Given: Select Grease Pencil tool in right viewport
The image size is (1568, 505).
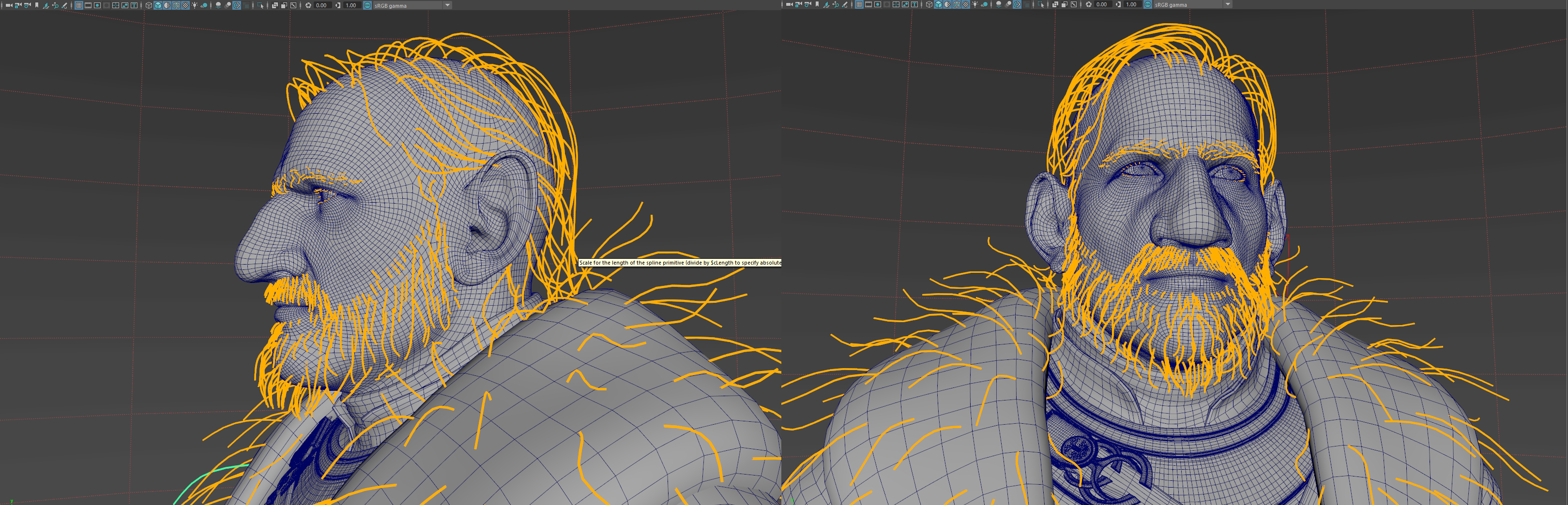Looking at the screenshot, I should pos(845,5).
